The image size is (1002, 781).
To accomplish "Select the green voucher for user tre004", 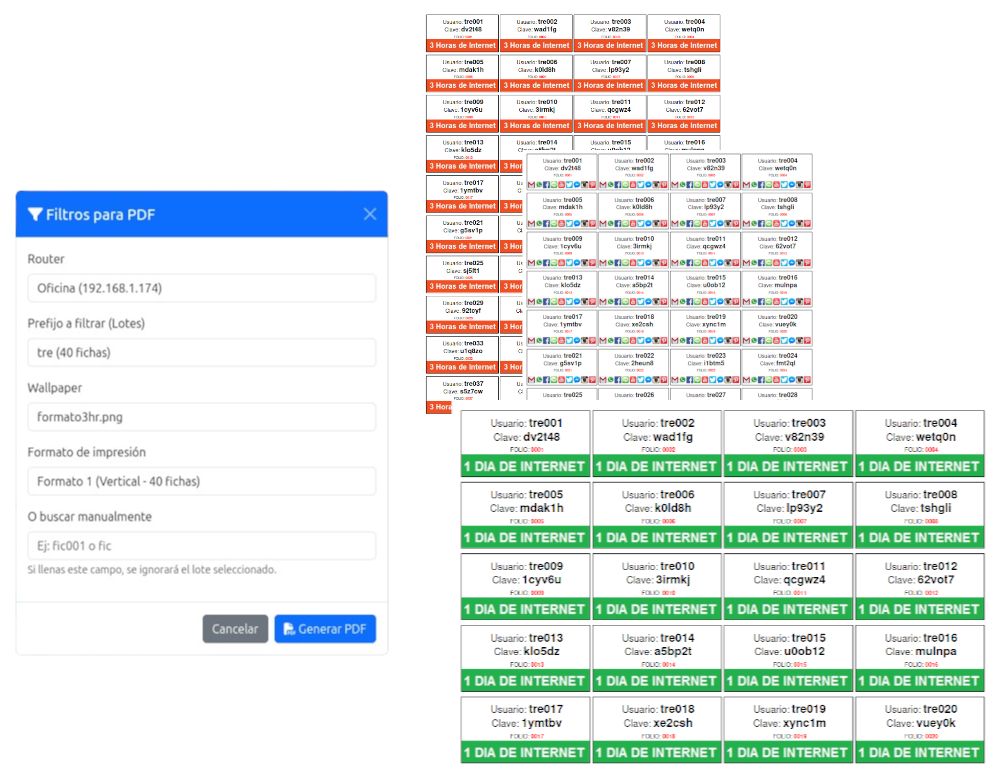I will click(920, 444).
